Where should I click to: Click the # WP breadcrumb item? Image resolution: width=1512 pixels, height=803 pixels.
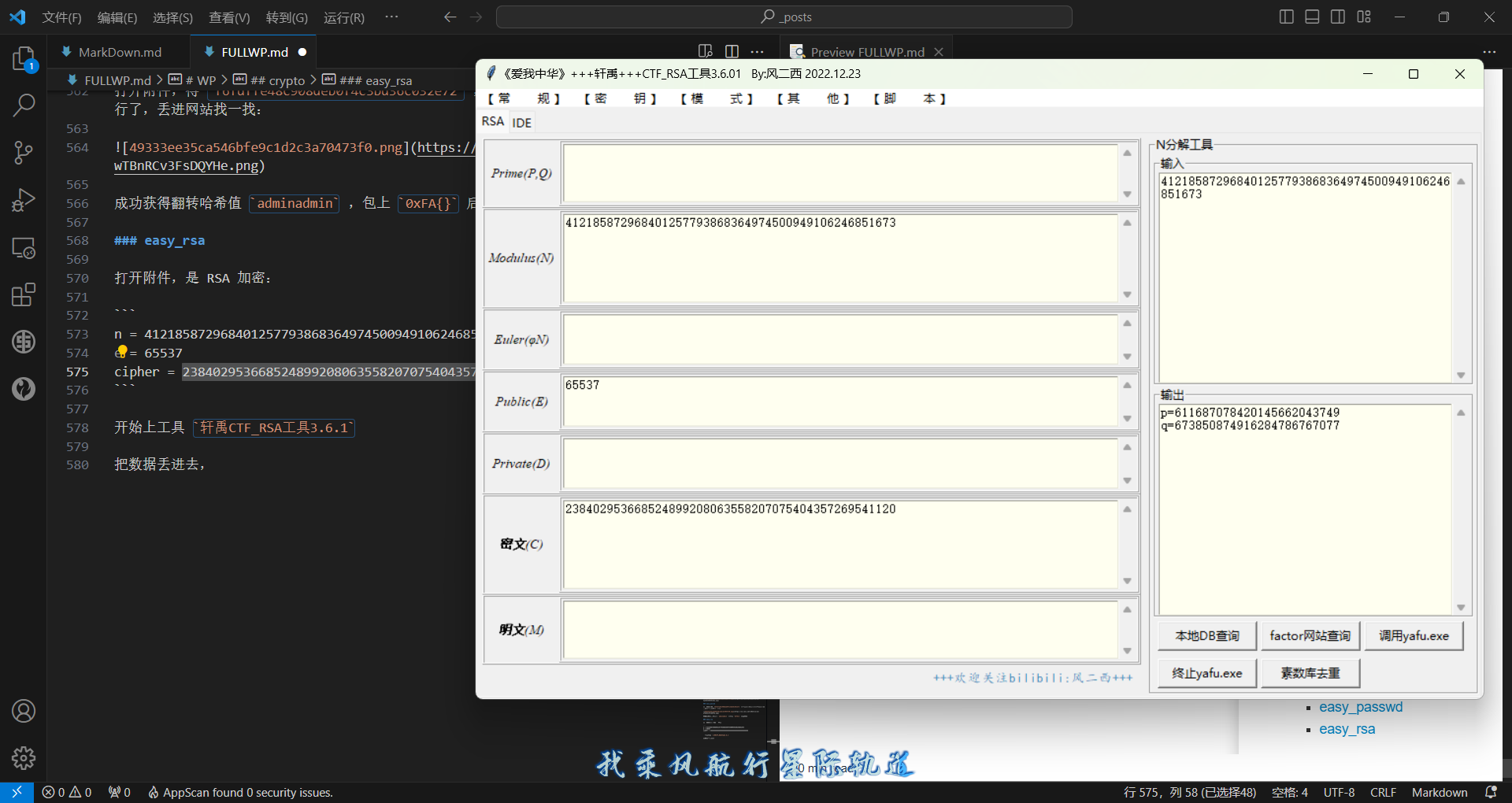(x=192, y=80)
